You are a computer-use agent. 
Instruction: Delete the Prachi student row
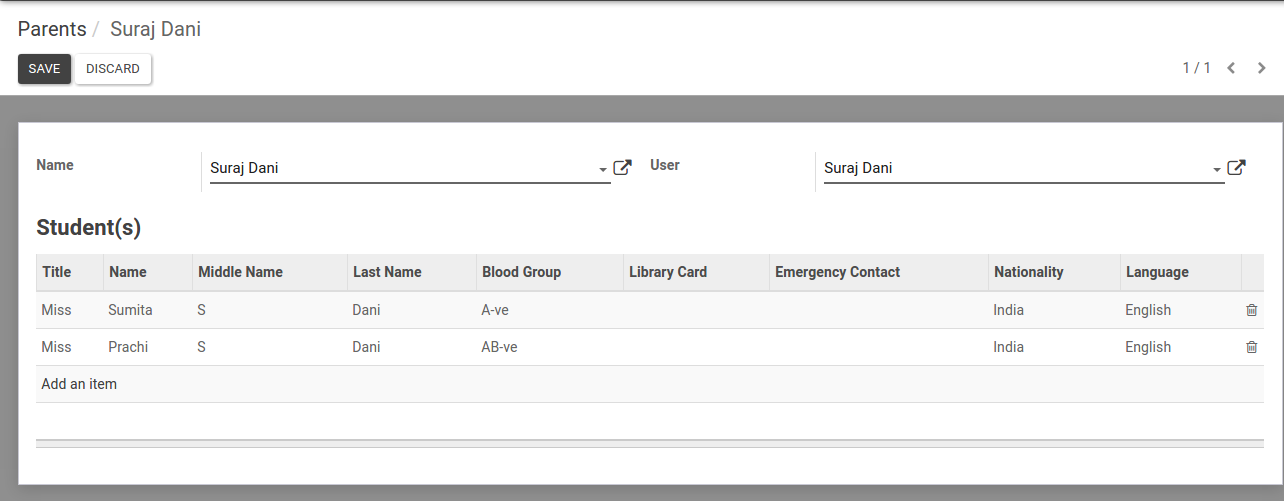tap(1251, 347)
